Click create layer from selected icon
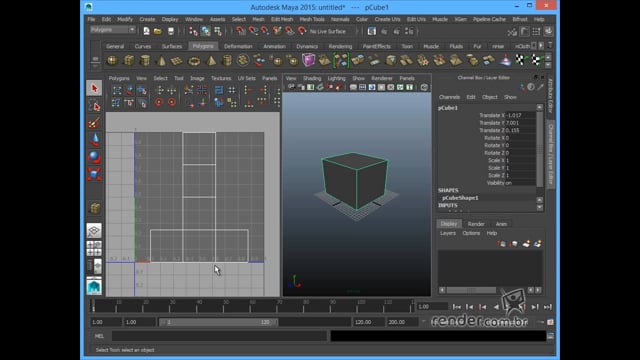Image resolution: width=640 pixels, height=360 pixels. [538, 244]
